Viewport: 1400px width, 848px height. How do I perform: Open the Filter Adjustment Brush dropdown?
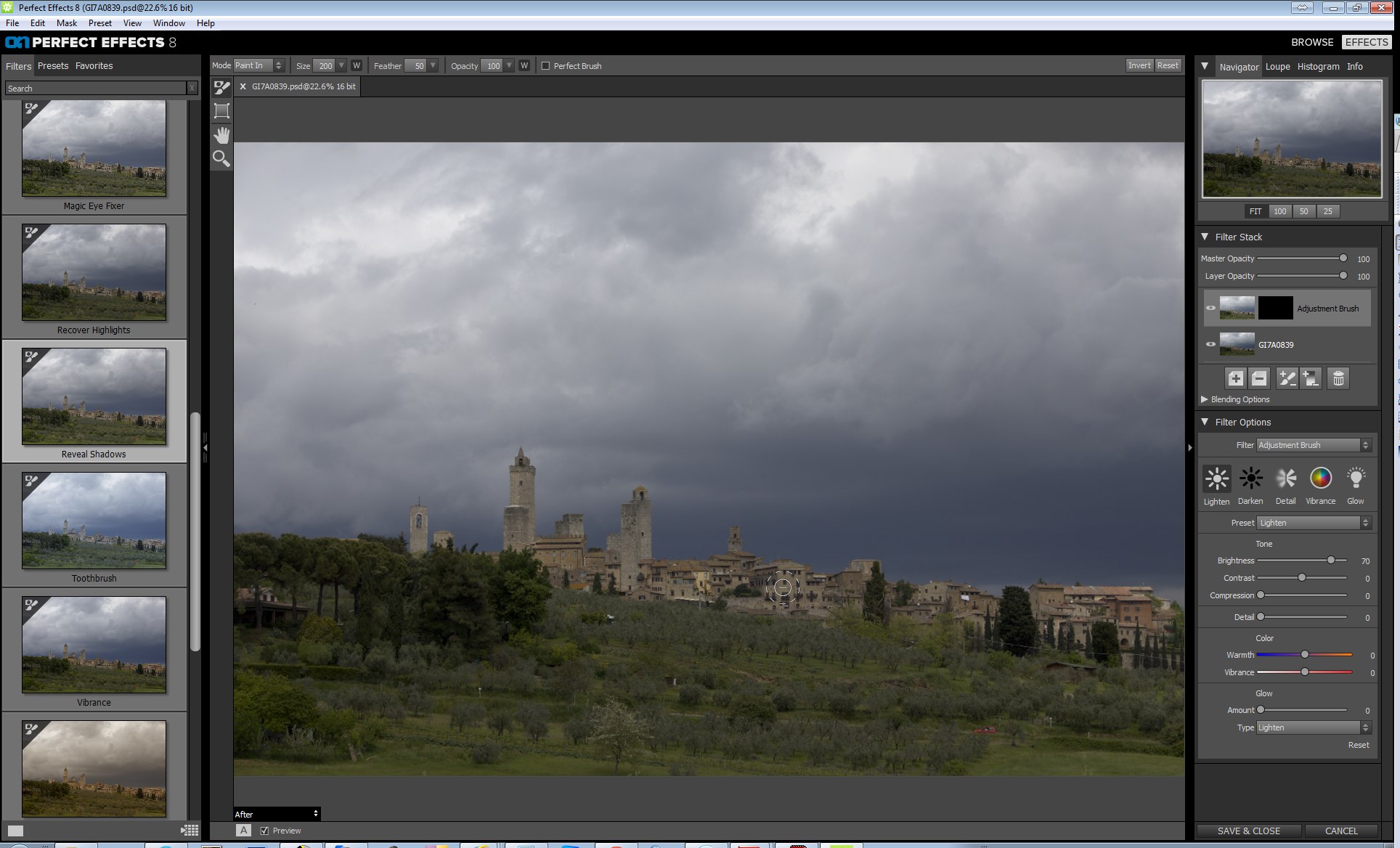point(1313,445)
